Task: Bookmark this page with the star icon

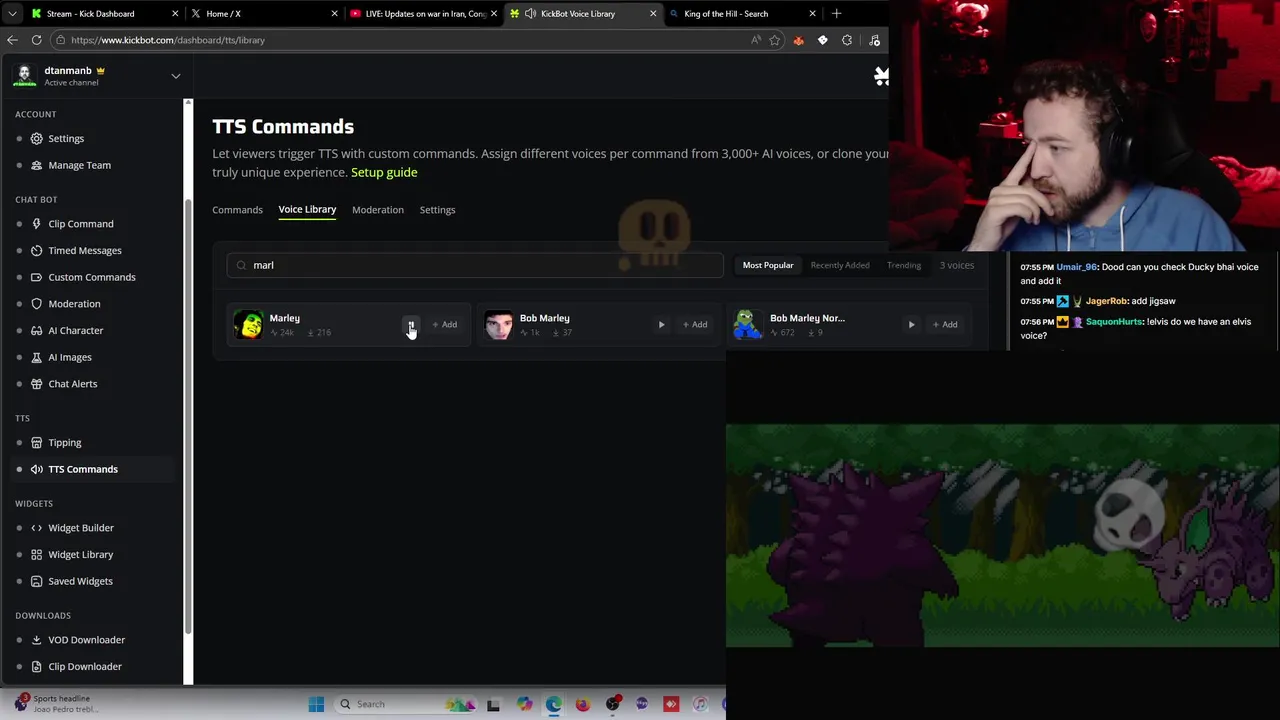Action: tap(775, 40)
